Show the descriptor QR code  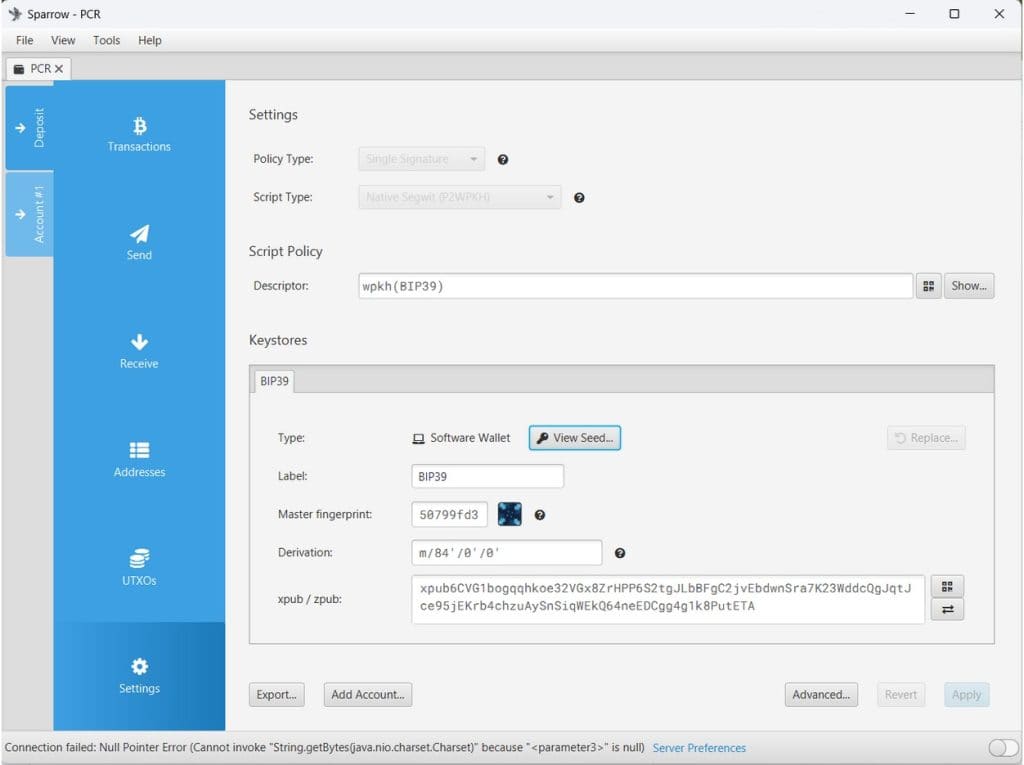coord(928,285)
